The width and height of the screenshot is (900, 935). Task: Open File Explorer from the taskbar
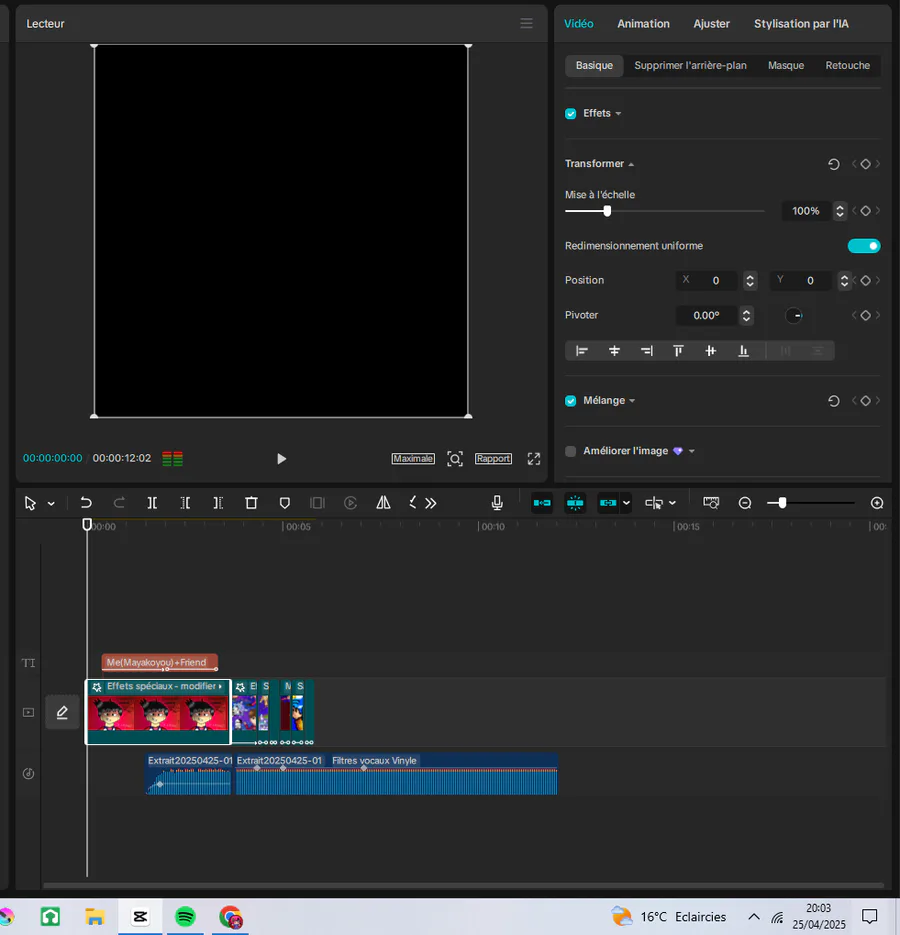[95, 917]
